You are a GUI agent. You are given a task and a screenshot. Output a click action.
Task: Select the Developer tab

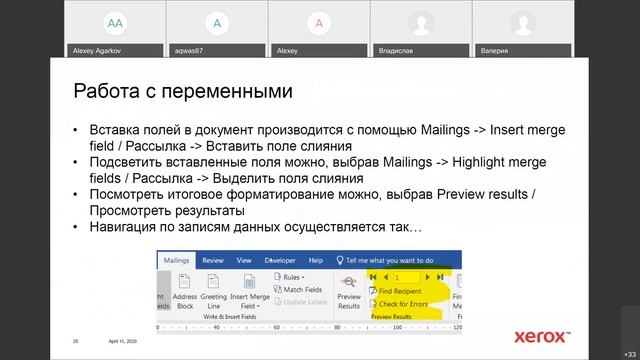(280, 260)
